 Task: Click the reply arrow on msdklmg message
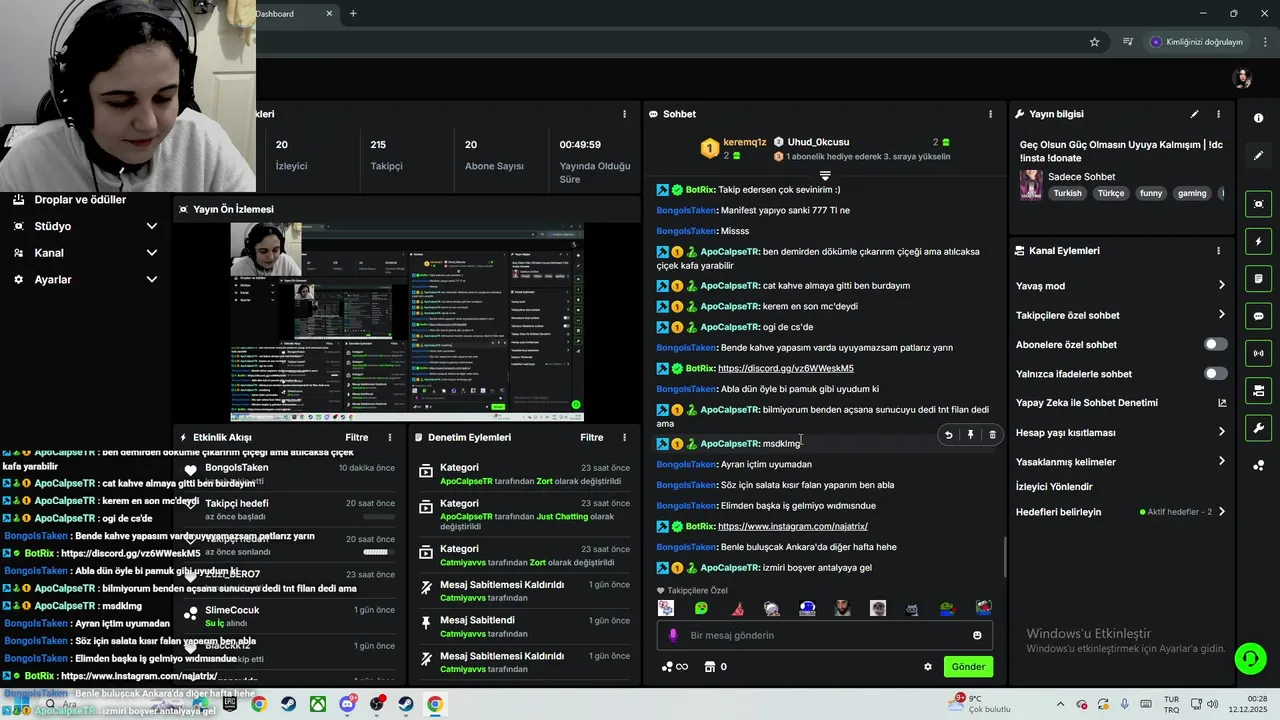(x=948, y=435)
